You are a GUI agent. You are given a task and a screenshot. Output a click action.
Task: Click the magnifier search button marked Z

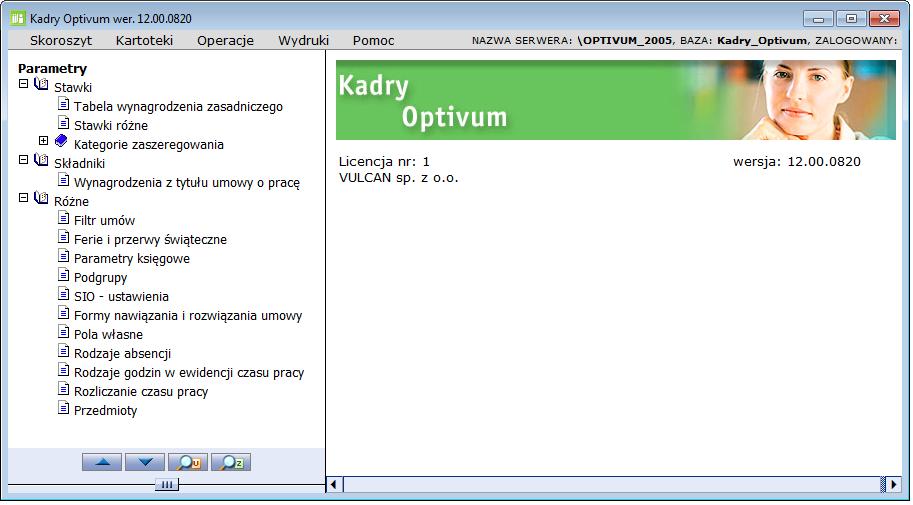coord(231,462)
